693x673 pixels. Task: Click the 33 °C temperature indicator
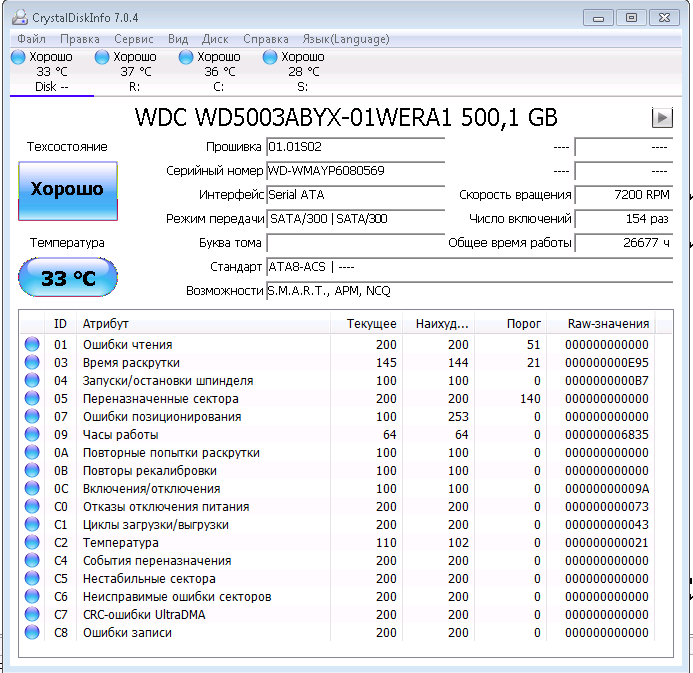click(67, 277)
